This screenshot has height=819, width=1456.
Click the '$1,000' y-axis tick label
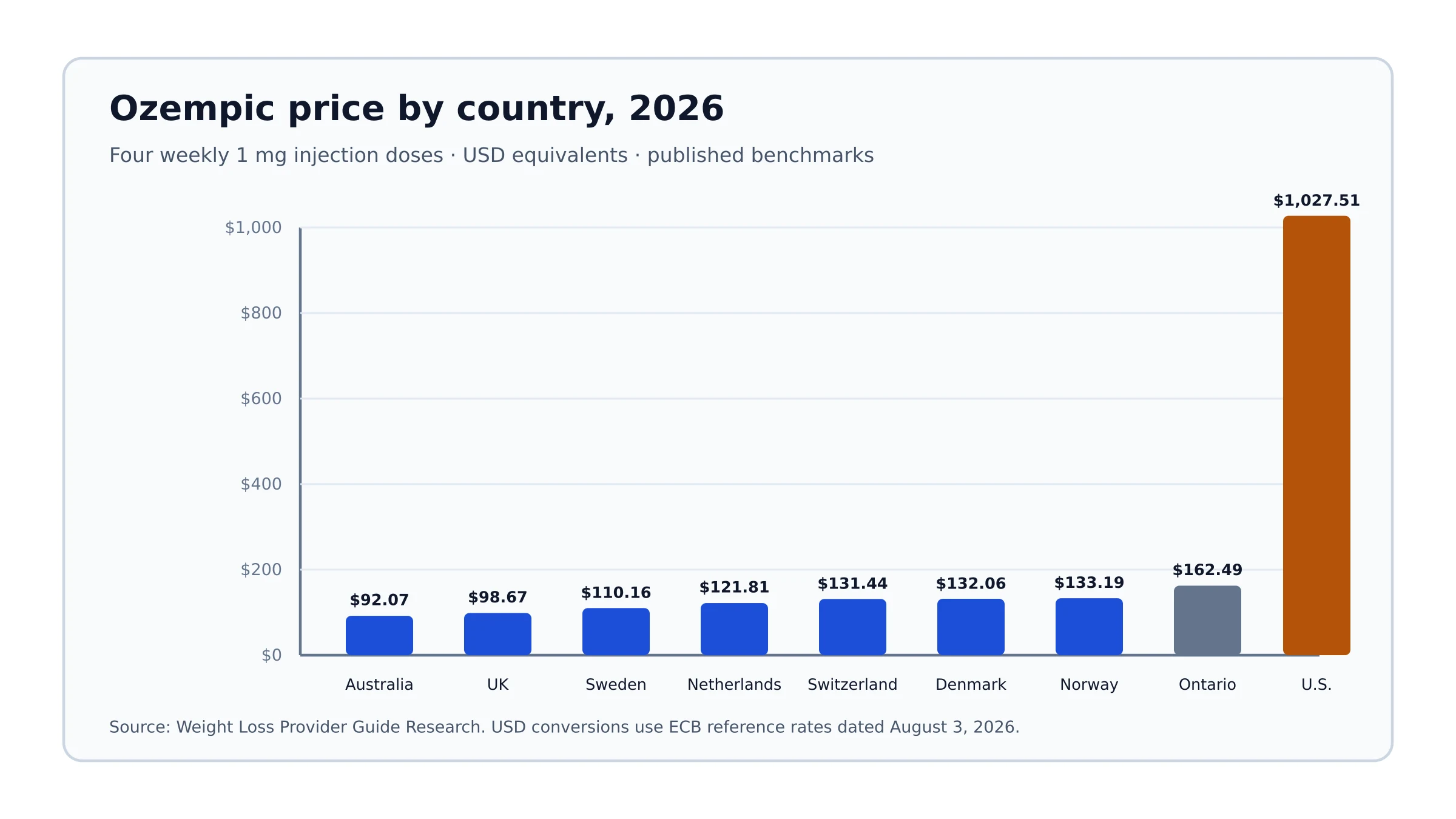pyautogui.click(x=253, y=227)
